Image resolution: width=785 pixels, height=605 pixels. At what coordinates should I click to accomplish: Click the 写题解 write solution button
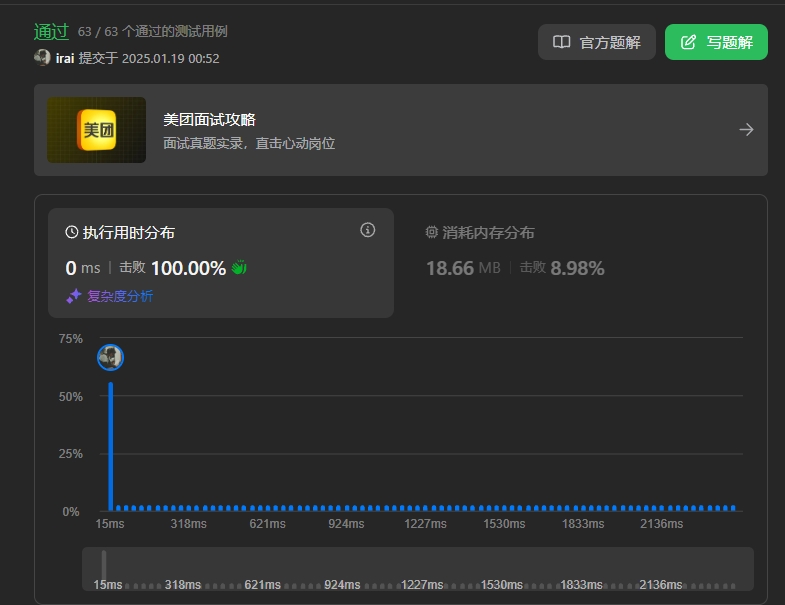point(716,42)
